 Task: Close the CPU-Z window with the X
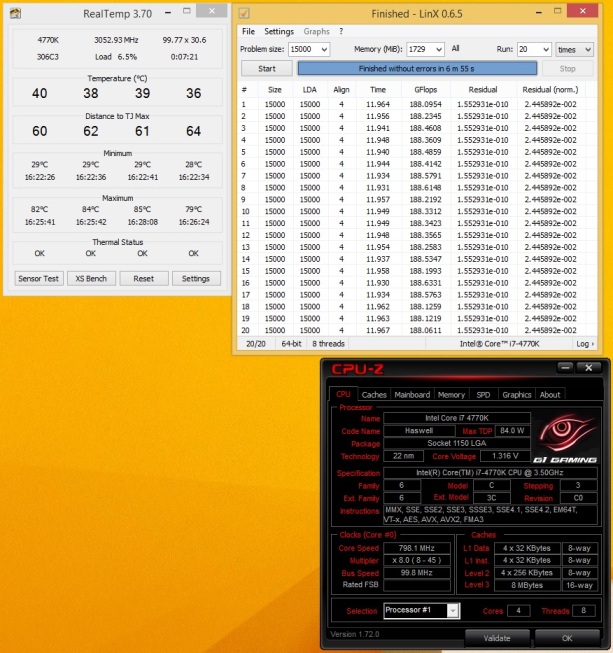(590, 368)
